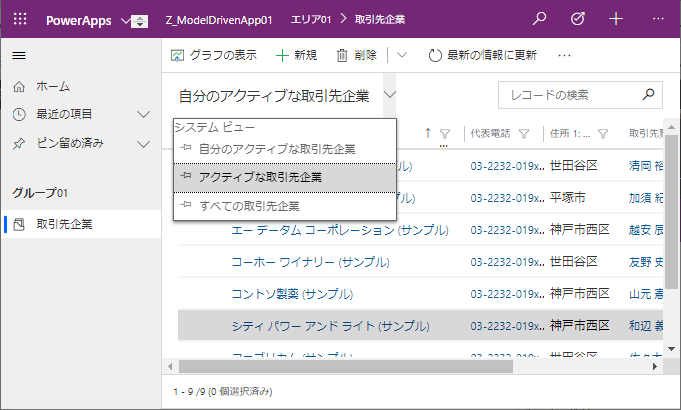
Task: Click the record search magnifier icon
Action: click(x=648, y=94)
